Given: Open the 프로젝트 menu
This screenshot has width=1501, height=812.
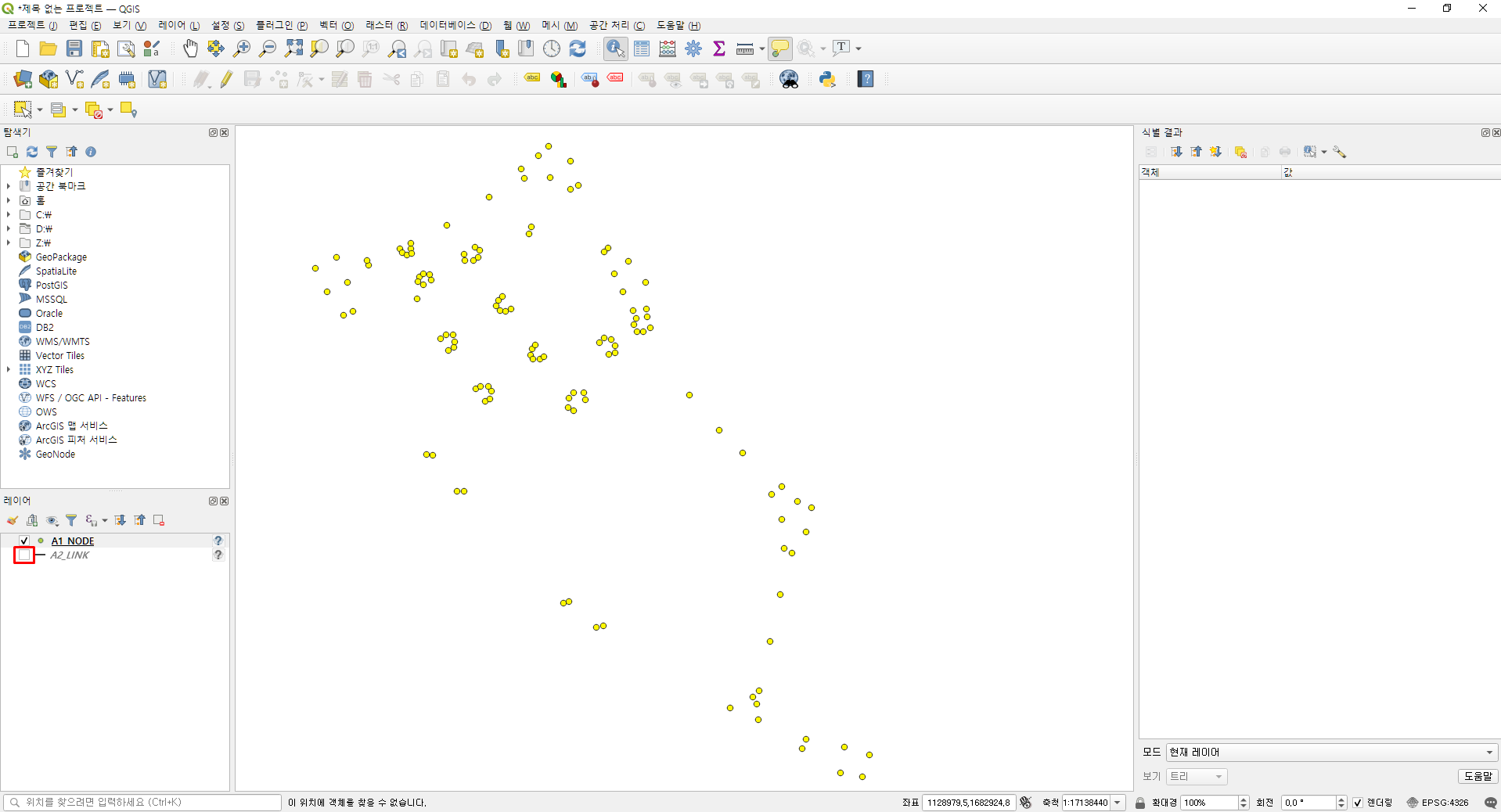Looking at the screenshot, I should (x=32, y=25).
